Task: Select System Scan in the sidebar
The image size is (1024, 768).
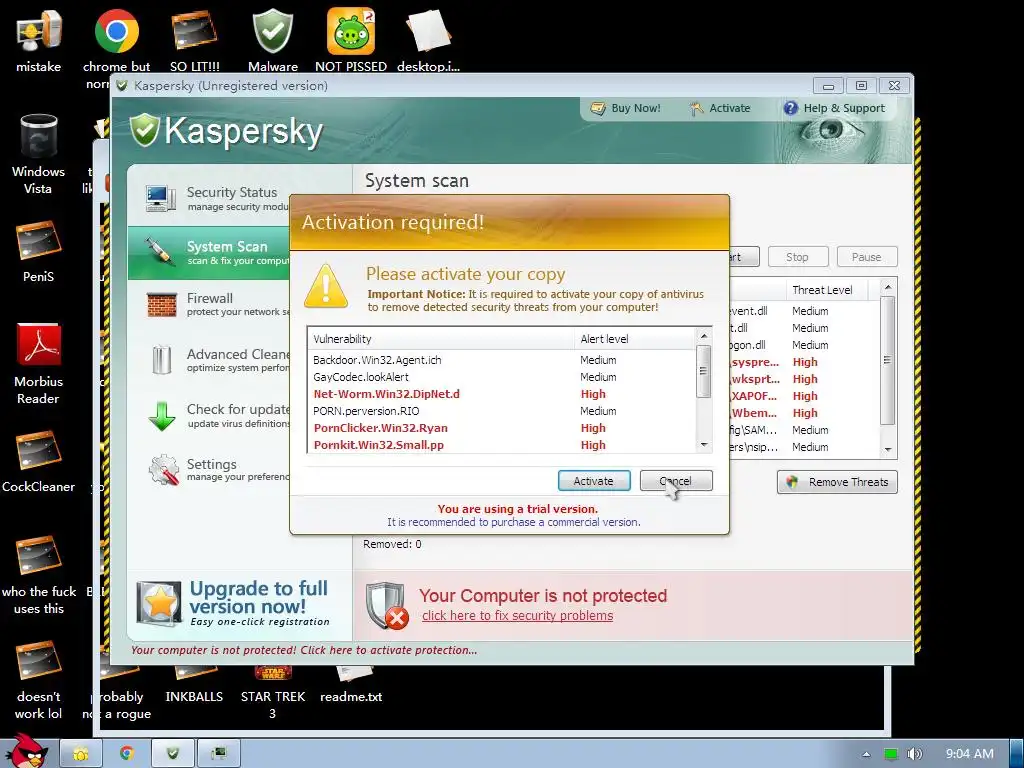Action: tap(209, 253)
